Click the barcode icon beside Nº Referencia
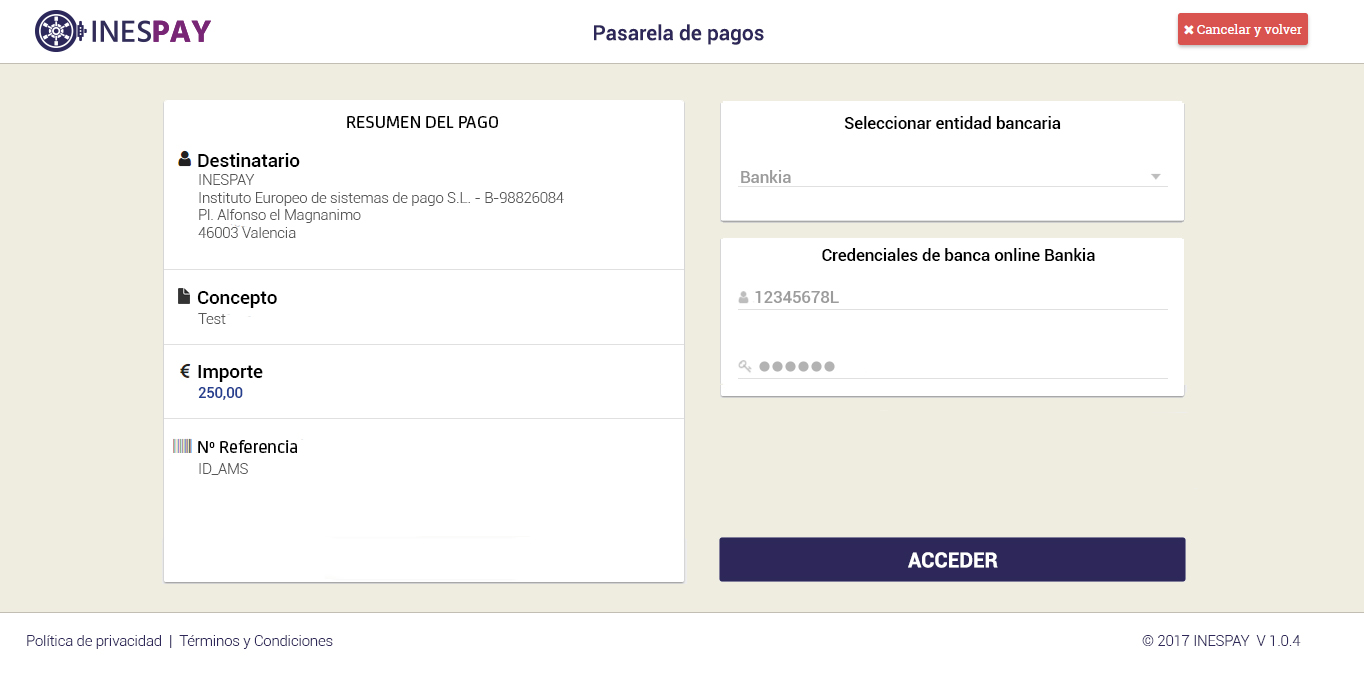This screenshot has width=1364, height=676. (x=184, y=444)
